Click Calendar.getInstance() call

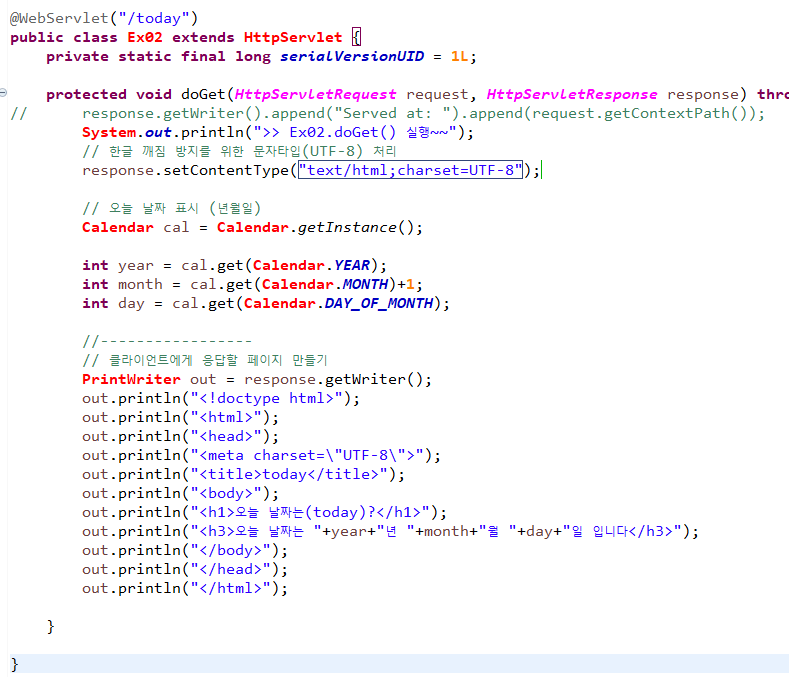click(320, 227)
